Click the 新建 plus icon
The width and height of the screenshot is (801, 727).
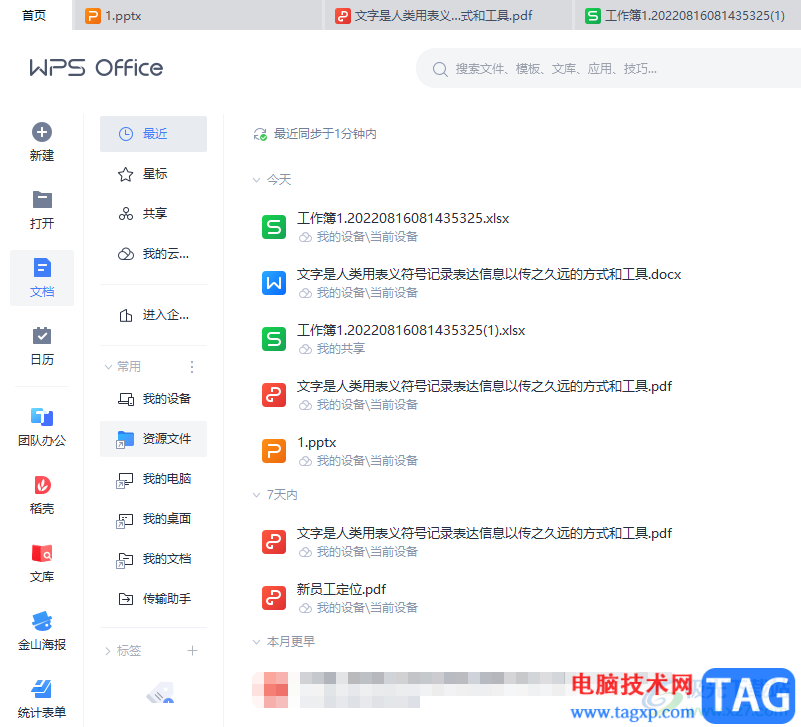[42, 132]
